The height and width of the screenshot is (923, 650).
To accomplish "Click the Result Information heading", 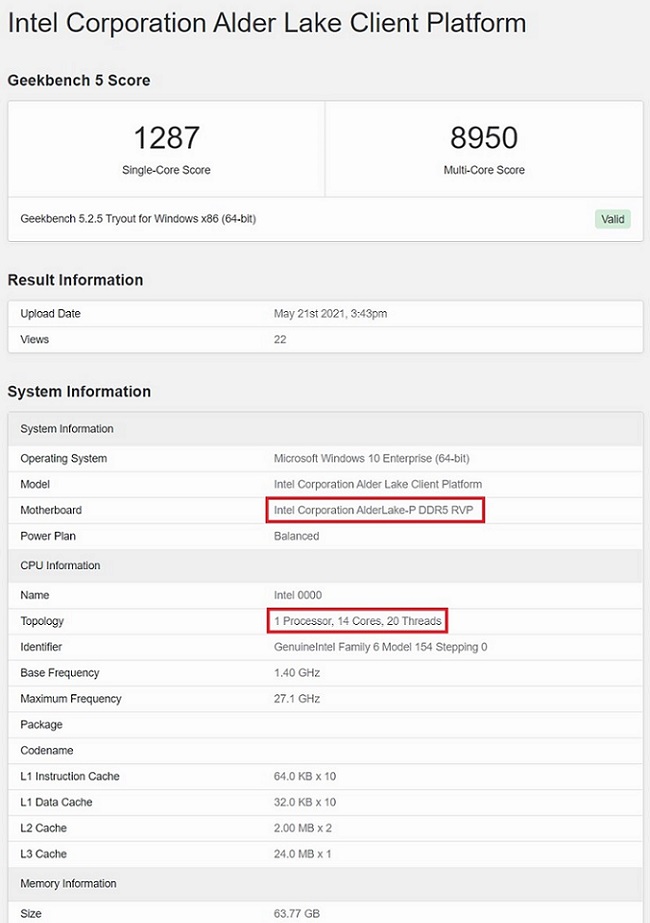I will click(x=75, y=280).
